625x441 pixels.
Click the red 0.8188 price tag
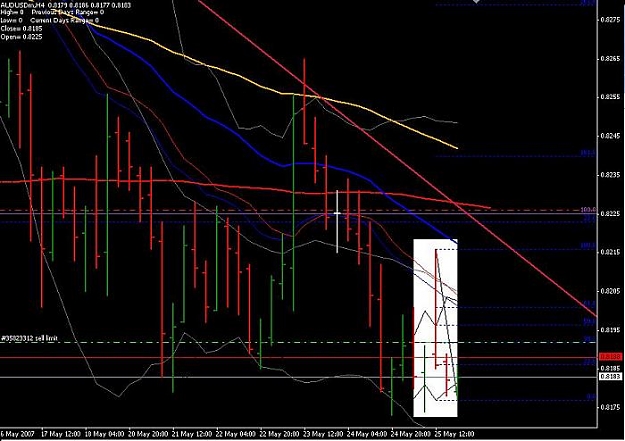(x=611, y=356)
